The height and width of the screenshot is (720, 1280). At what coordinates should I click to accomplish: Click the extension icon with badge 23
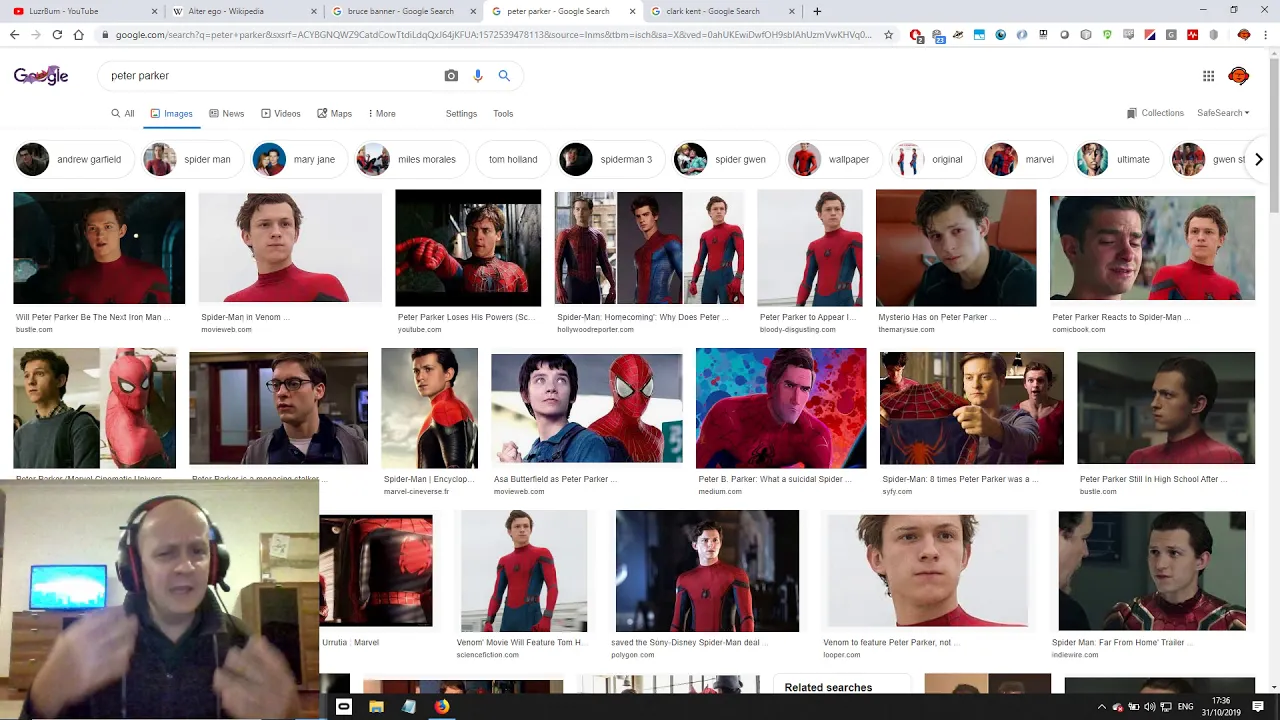click(x=937, y=35)
